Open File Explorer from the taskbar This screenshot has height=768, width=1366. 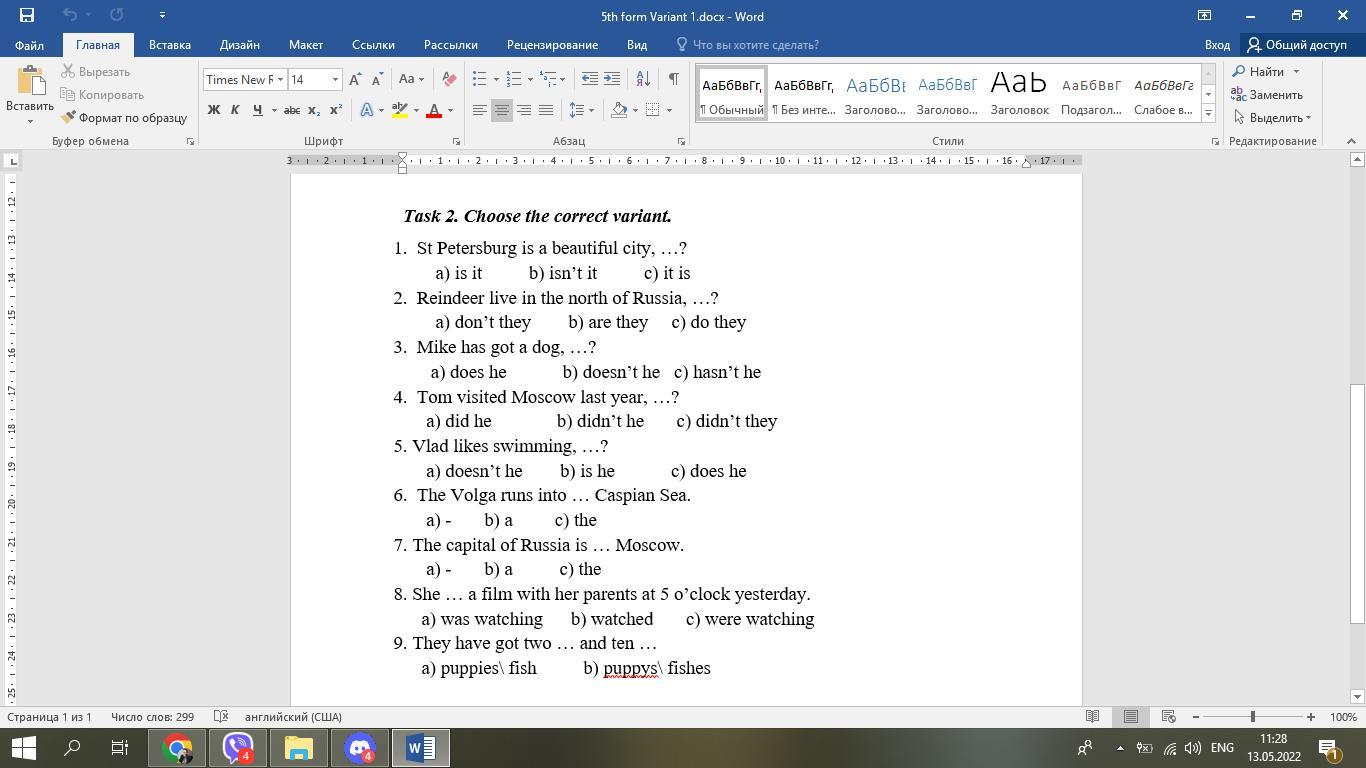[299, 748]
